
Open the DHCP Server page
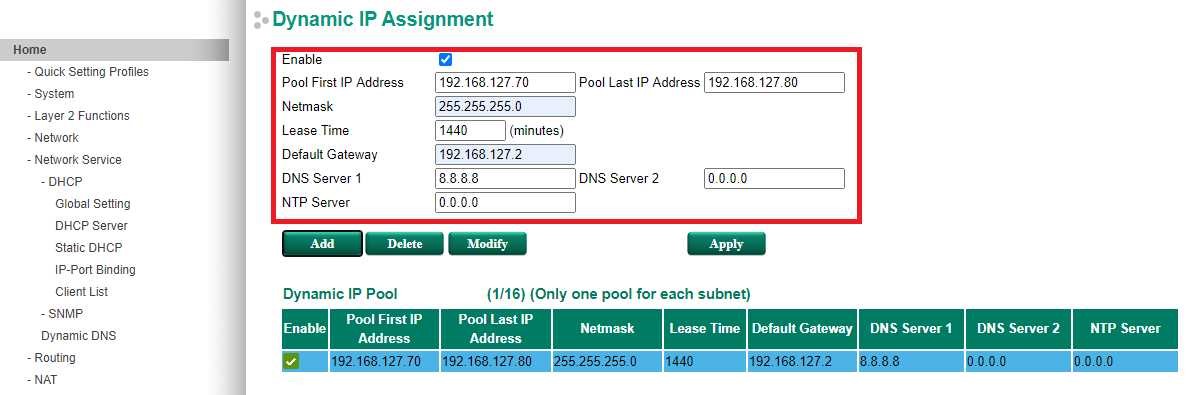(x=92, y=225)
